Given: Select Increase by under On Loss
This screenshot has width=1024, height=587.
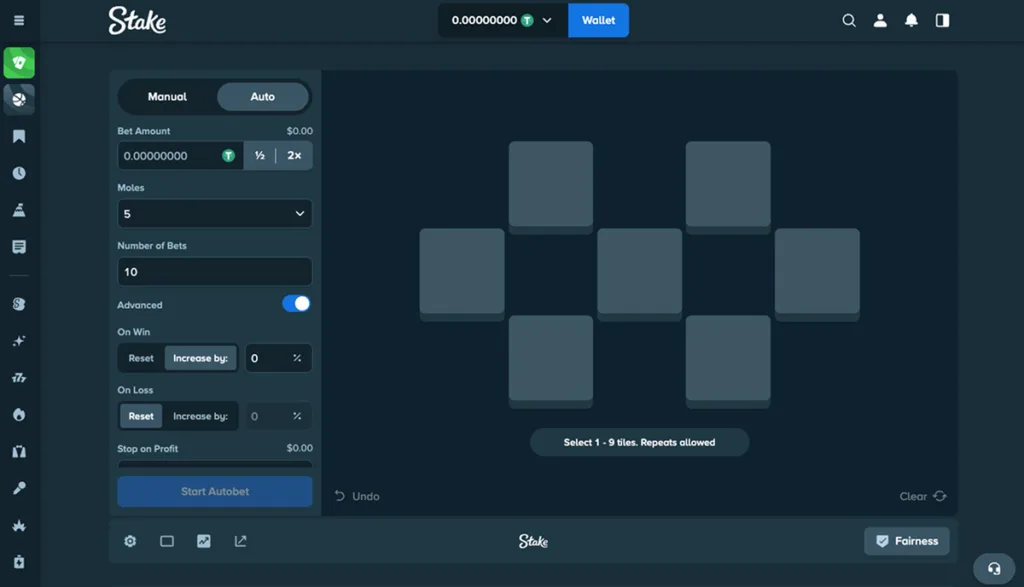Looking at the screenshot, I should (200, 416).
